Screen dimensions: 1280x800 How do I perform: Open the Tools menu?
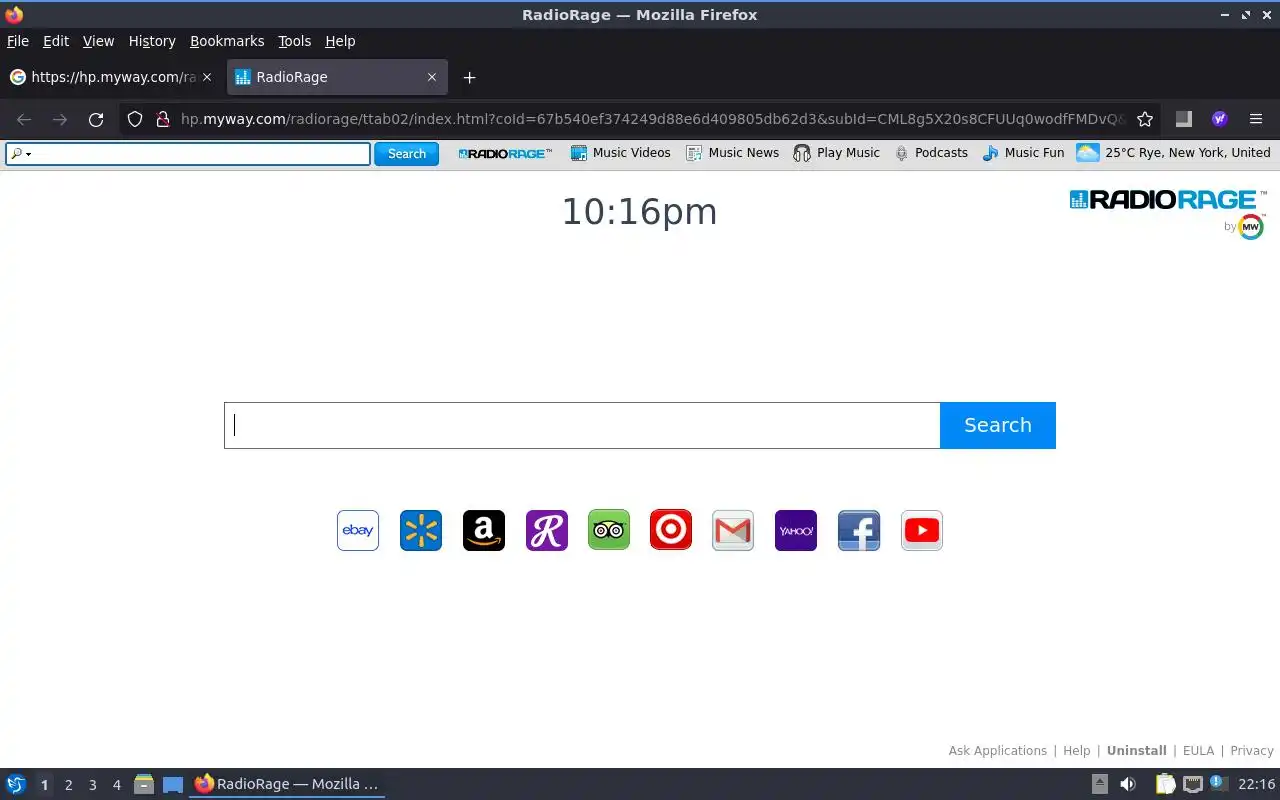pyautogui.click(x=295, y=41)
